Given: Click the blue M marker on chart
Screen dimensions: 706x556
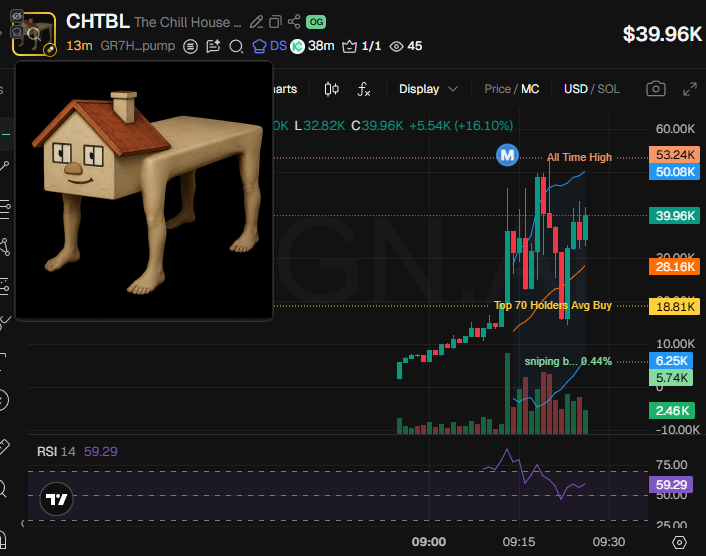Looking at the screenshot, I should [507, 155].
